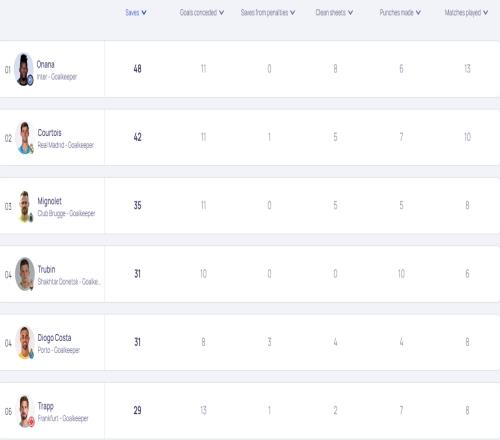
Task: Open Diogo Costa's player photo
Action: point(25,343)
